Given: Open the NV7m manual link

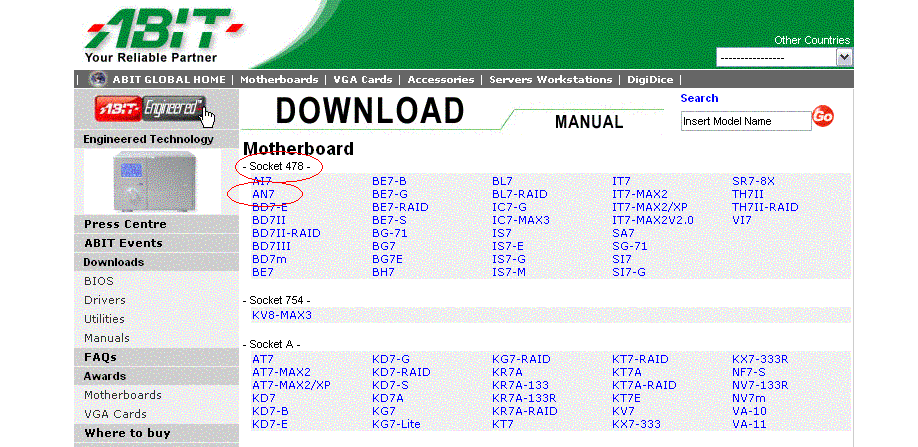Looking at the screenshot, I should tap(749, 398).
